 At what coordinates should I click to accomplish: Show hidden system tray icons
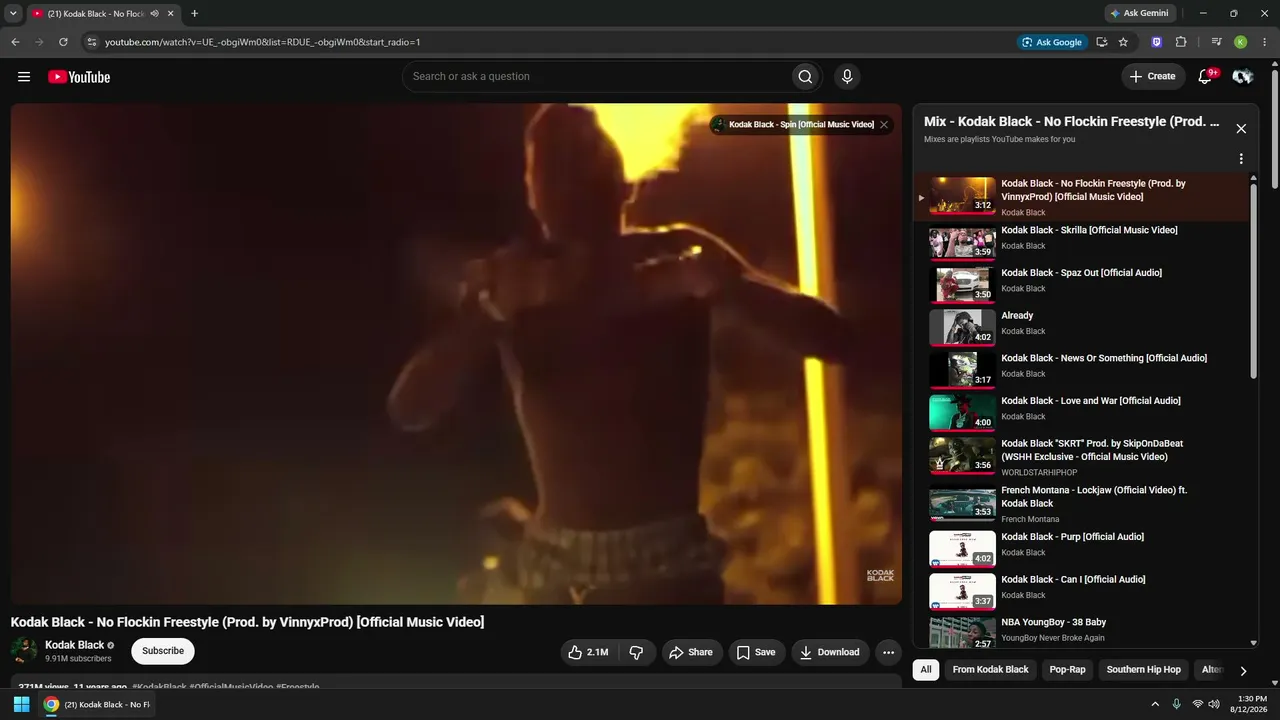1156,704
